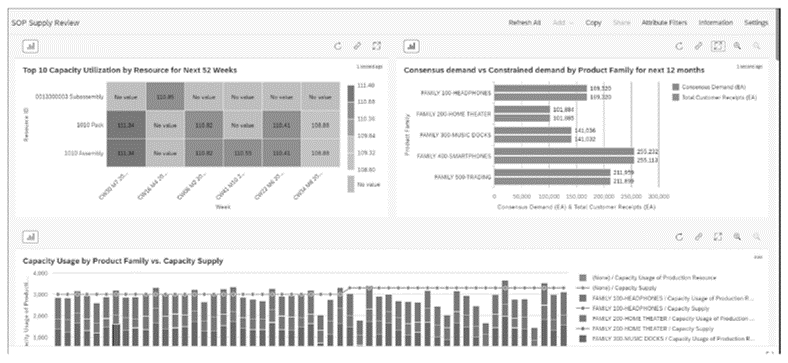Select the 110.41 cell in 1010 Pack row
Screen dimensions: 788x363
tap(281, 125)
